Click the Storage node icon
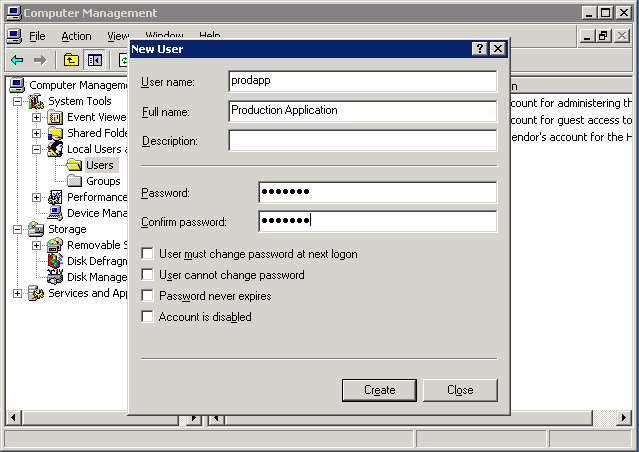 [x=36, y=229]
